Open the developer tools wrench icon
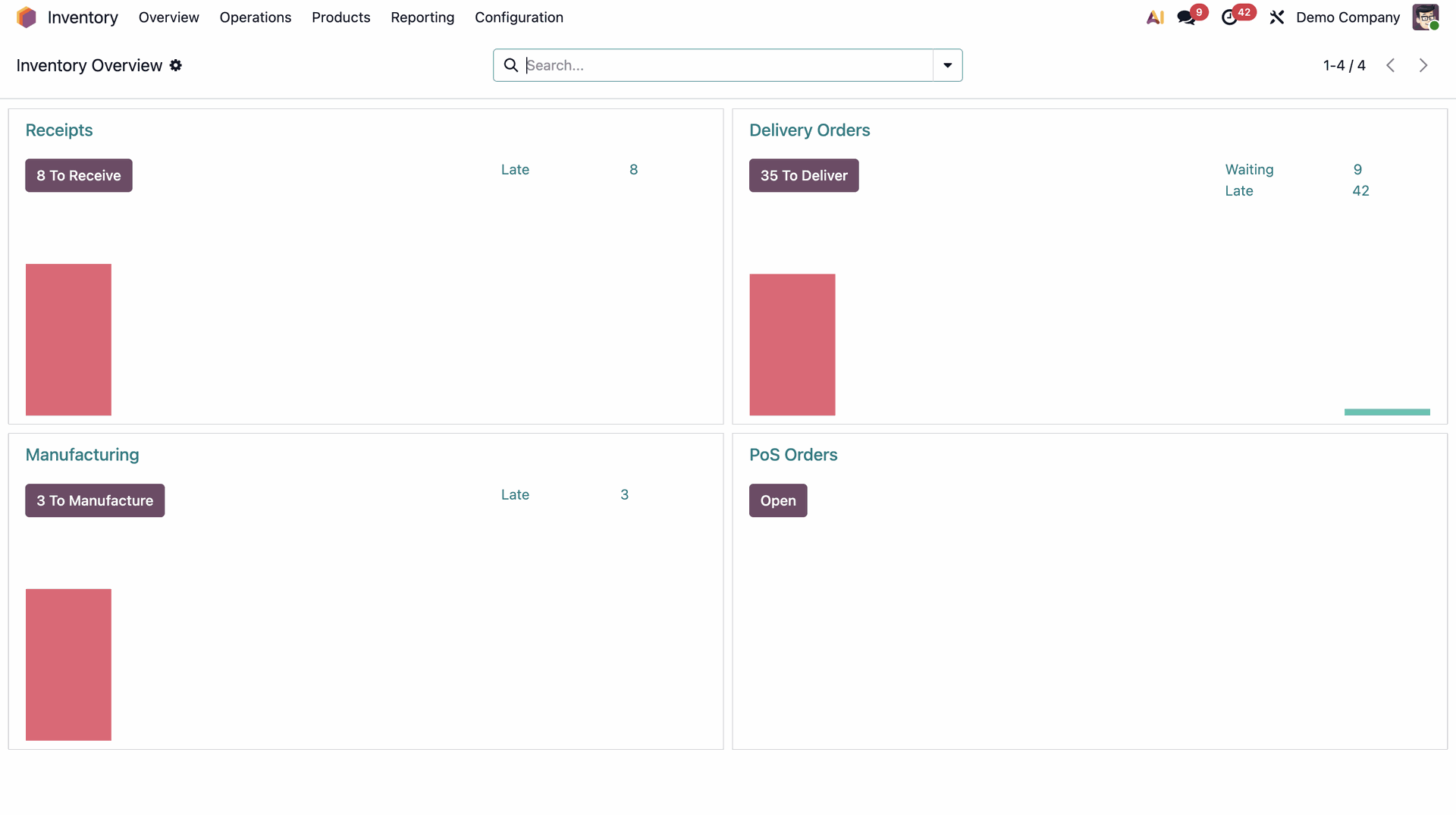The image size is (1456, 815). tap(1277, 17)
